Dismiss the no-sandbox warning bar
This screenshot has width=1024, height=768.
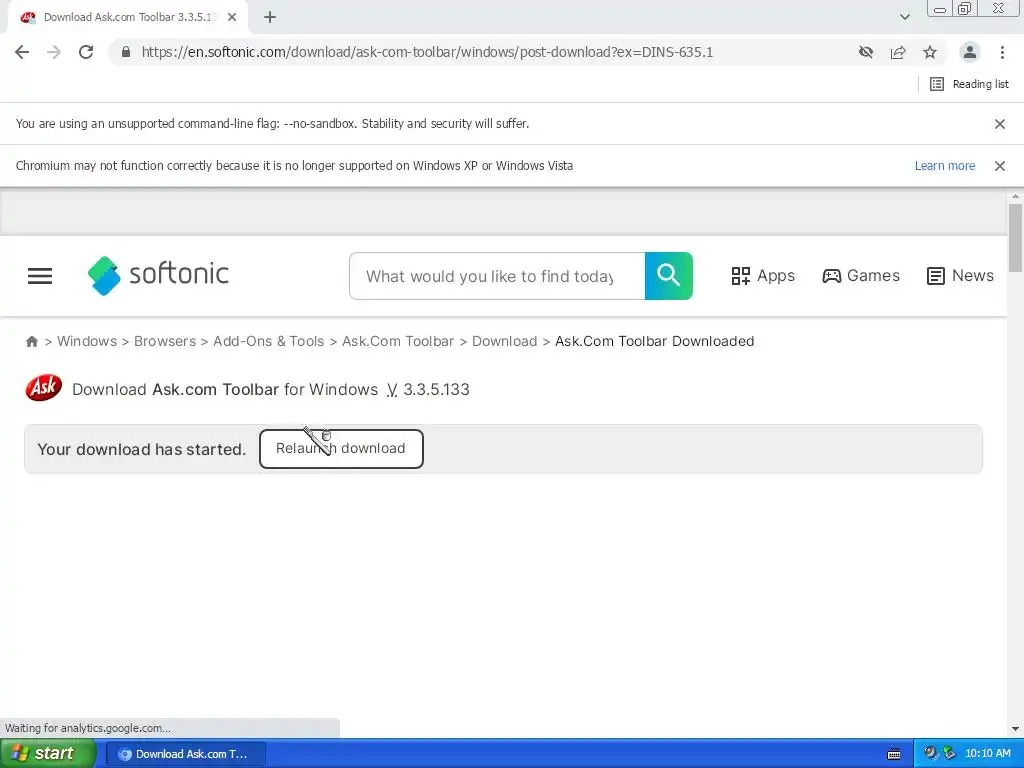click(1000, 124)
